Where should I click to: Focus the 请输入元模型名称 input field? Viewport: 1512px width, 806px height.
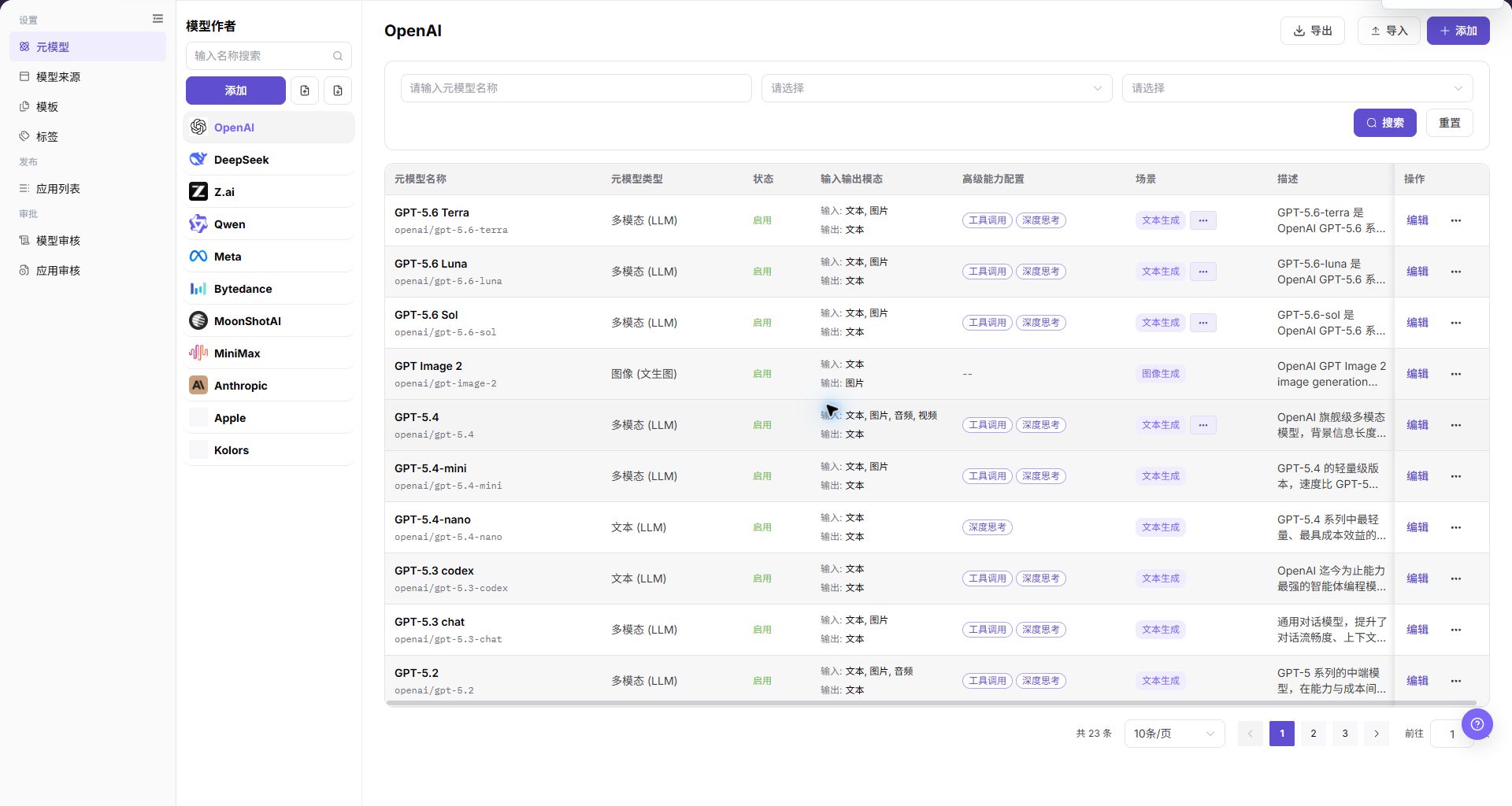(x=576, y=88)
